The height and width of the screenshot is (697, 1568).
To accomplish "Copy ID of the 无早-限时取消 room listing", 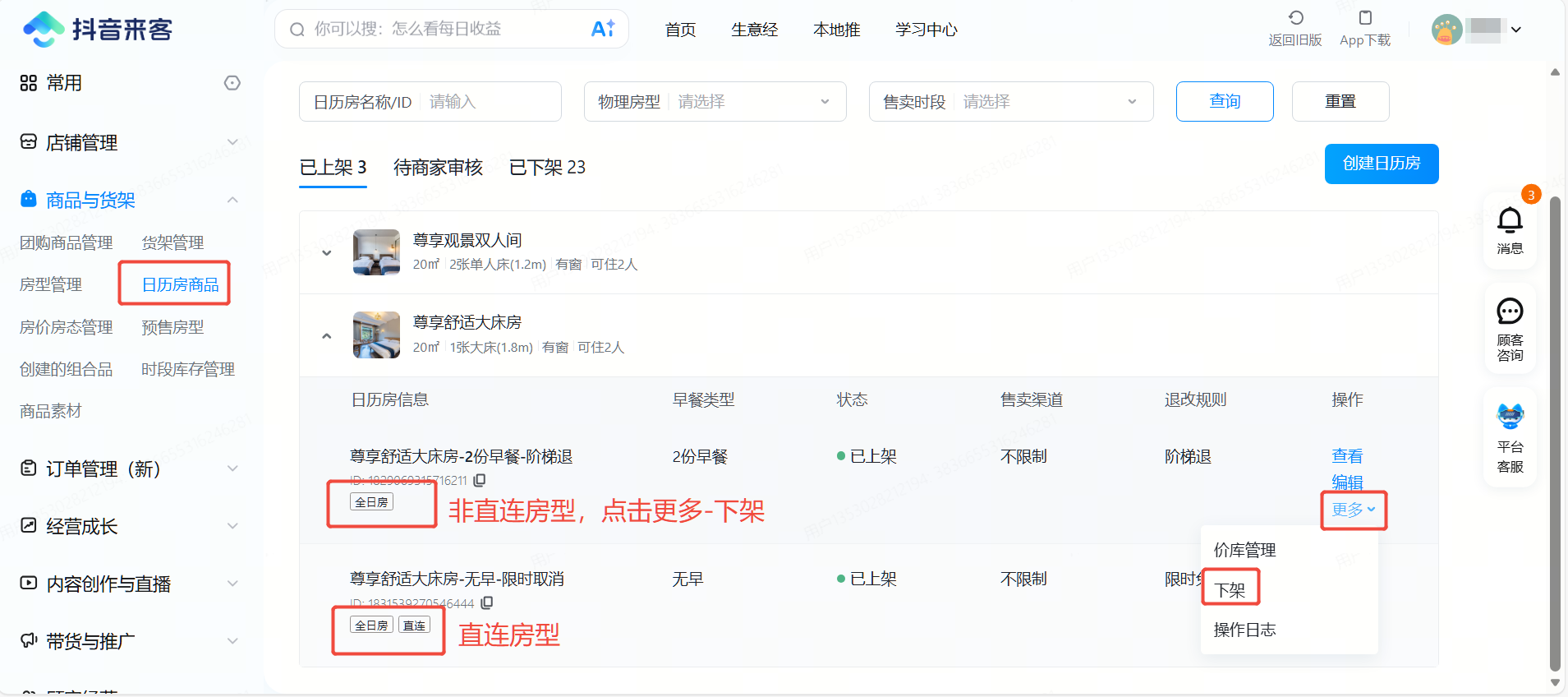I will [487, 603].
